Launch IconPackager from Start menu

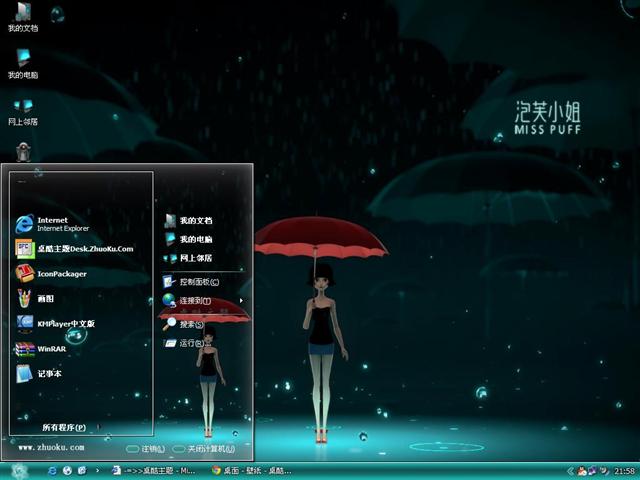tap(51, 274)
